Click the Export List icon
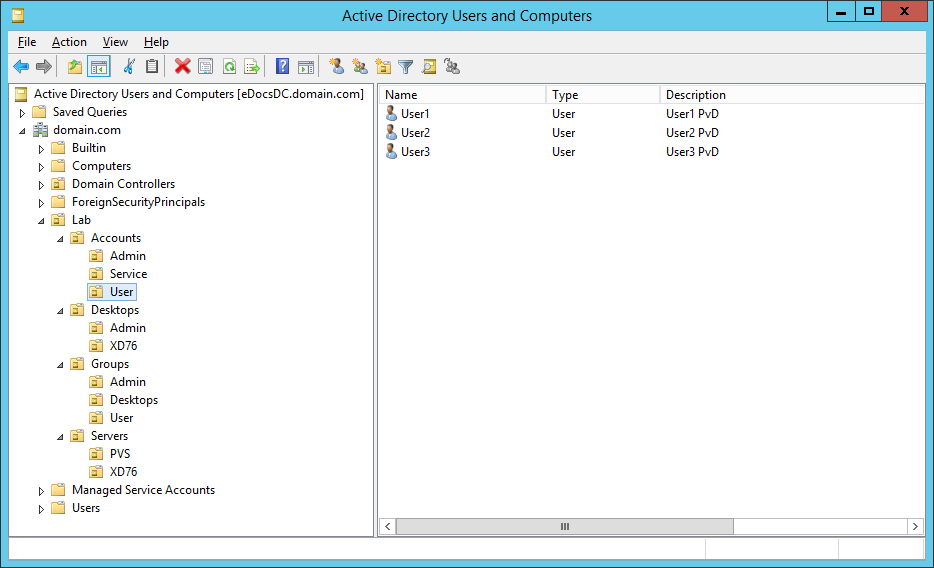This screenshot has width=934, height=568. click(252, 67)
